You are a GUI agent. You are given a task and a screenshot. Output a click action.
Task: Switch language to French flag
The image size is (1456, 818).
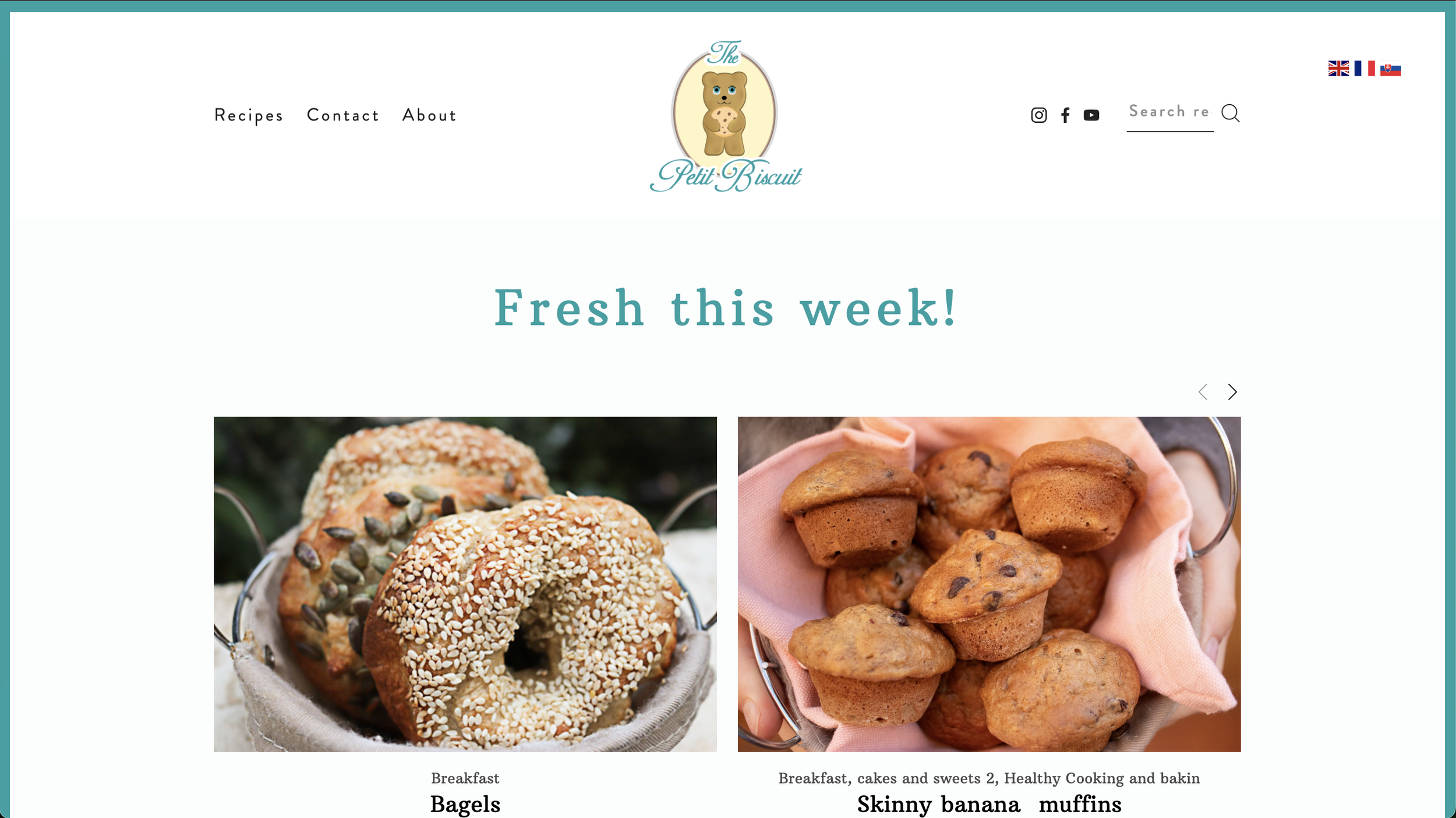[1365, 68]
